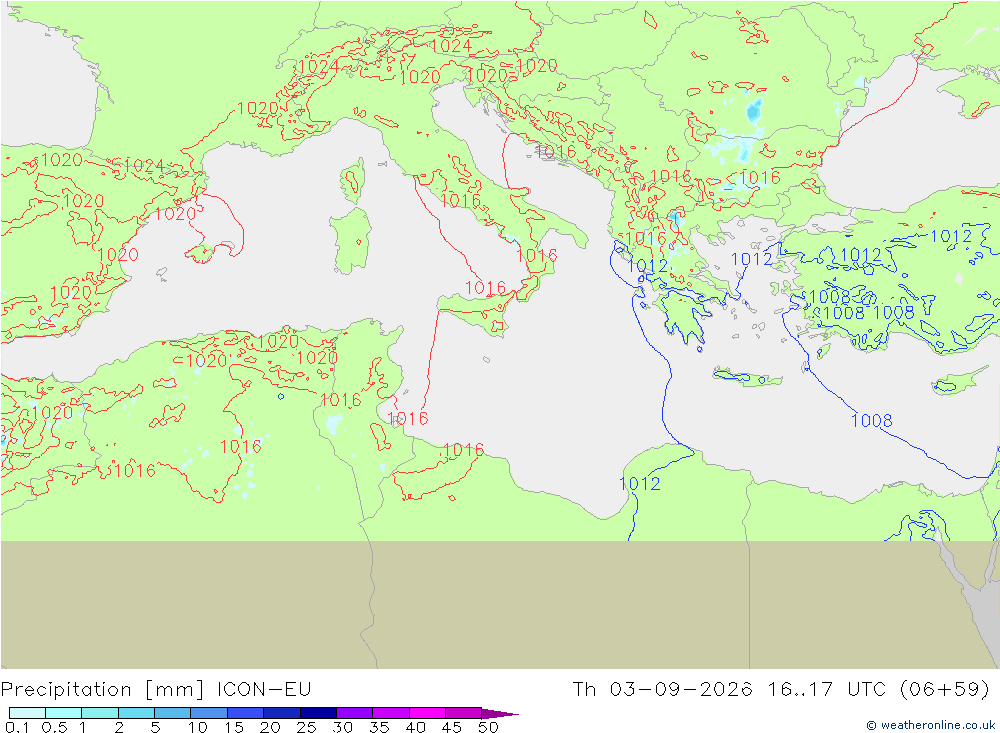
Task: Click the blue precipitation patch over Romania
Action: 754,112
